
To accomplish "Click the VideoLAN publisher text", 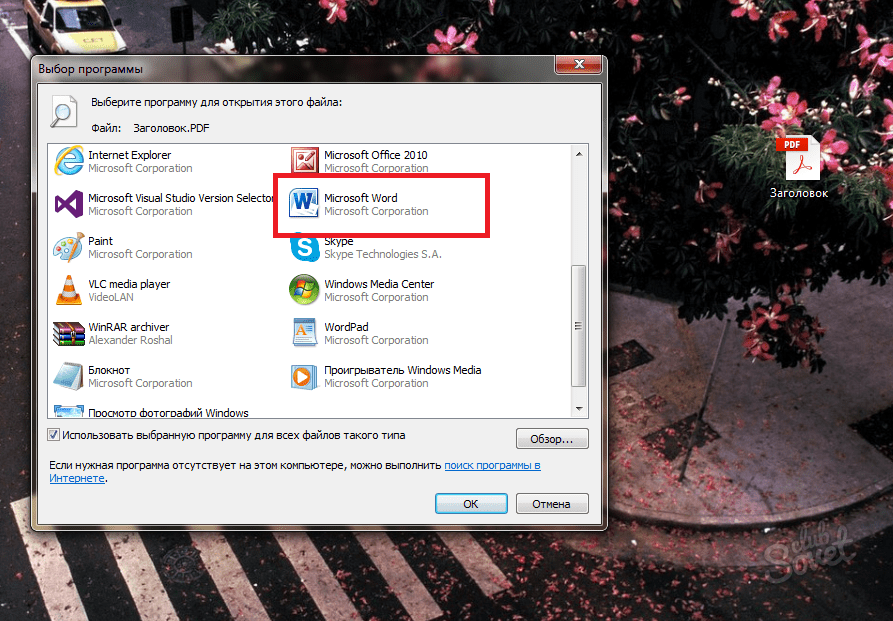I will click(x=111, y=297).
